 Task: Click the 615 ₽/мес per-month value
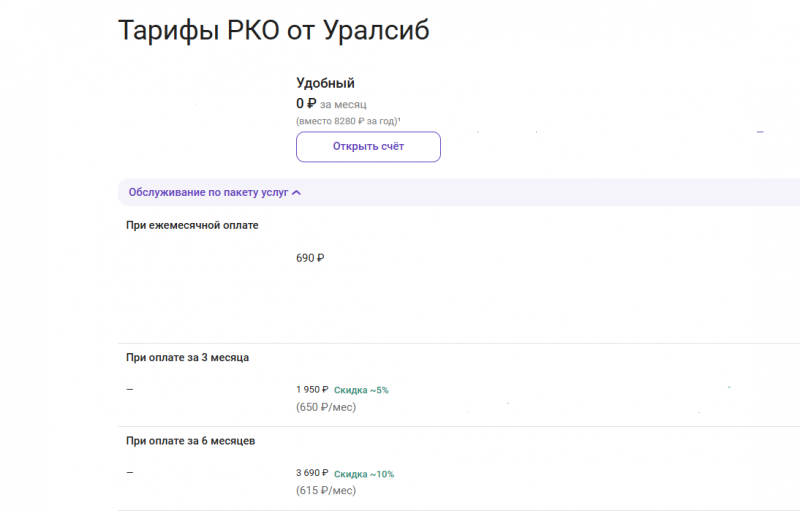pos(326,491)
